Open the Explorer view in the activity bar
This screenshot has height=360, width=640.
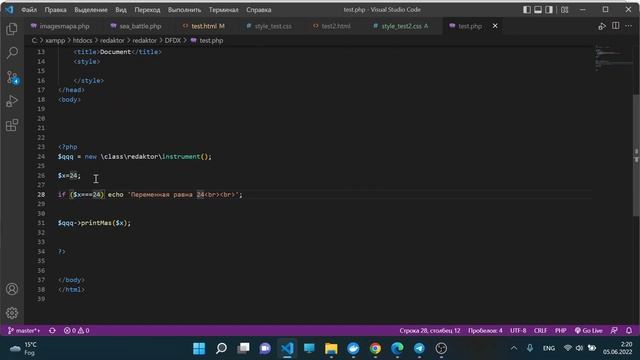[x=12, y=29]
